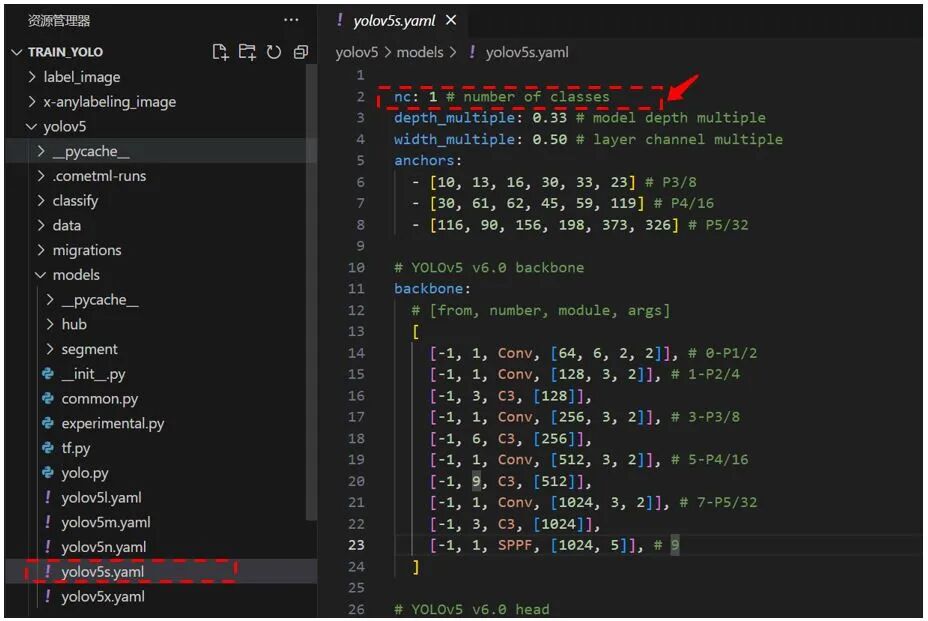Expand the classify folder
928x621 pixels.
78,200
